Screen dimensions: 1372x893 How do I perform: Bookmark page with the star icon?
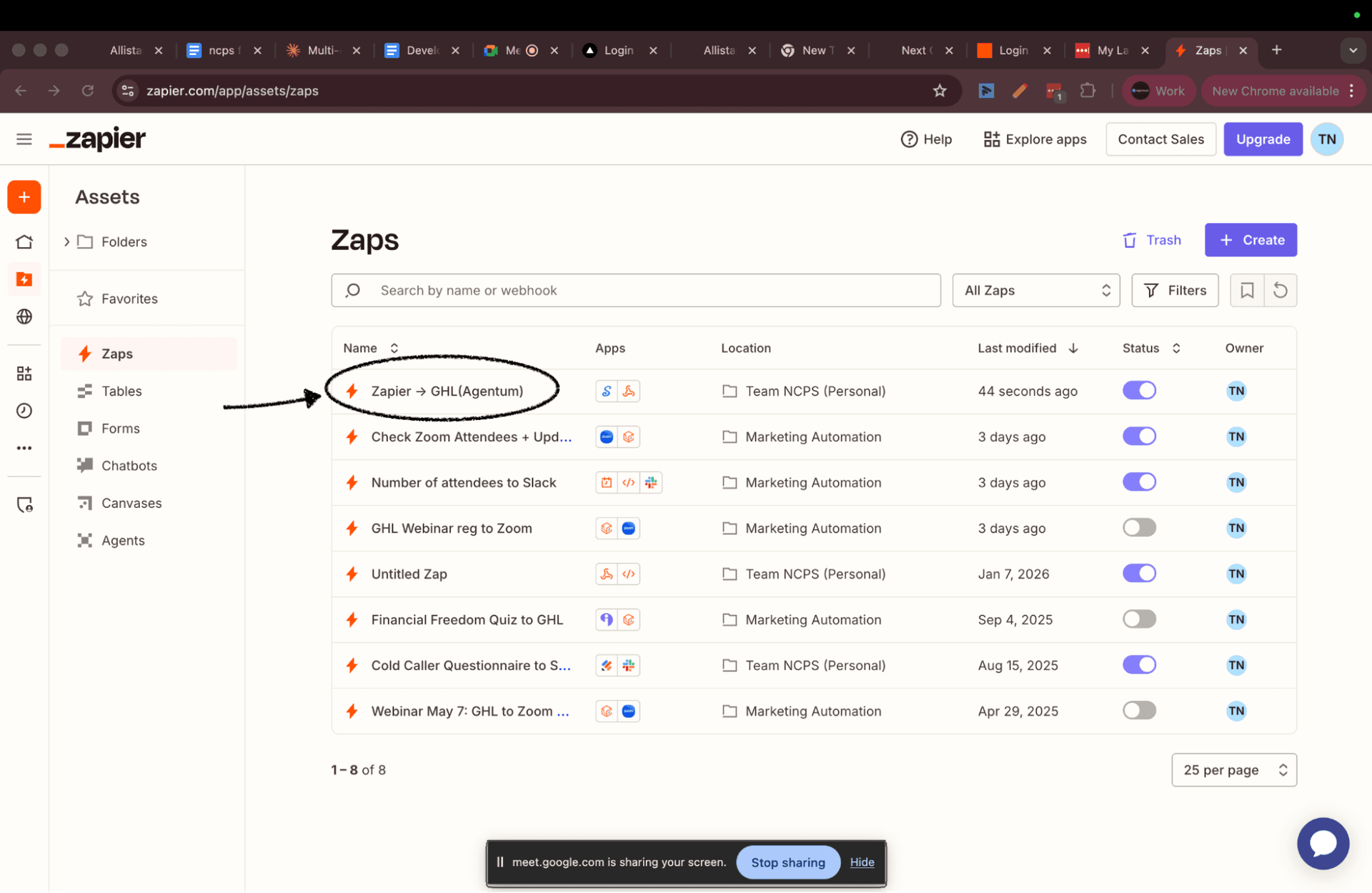click(x=940, y=91)
